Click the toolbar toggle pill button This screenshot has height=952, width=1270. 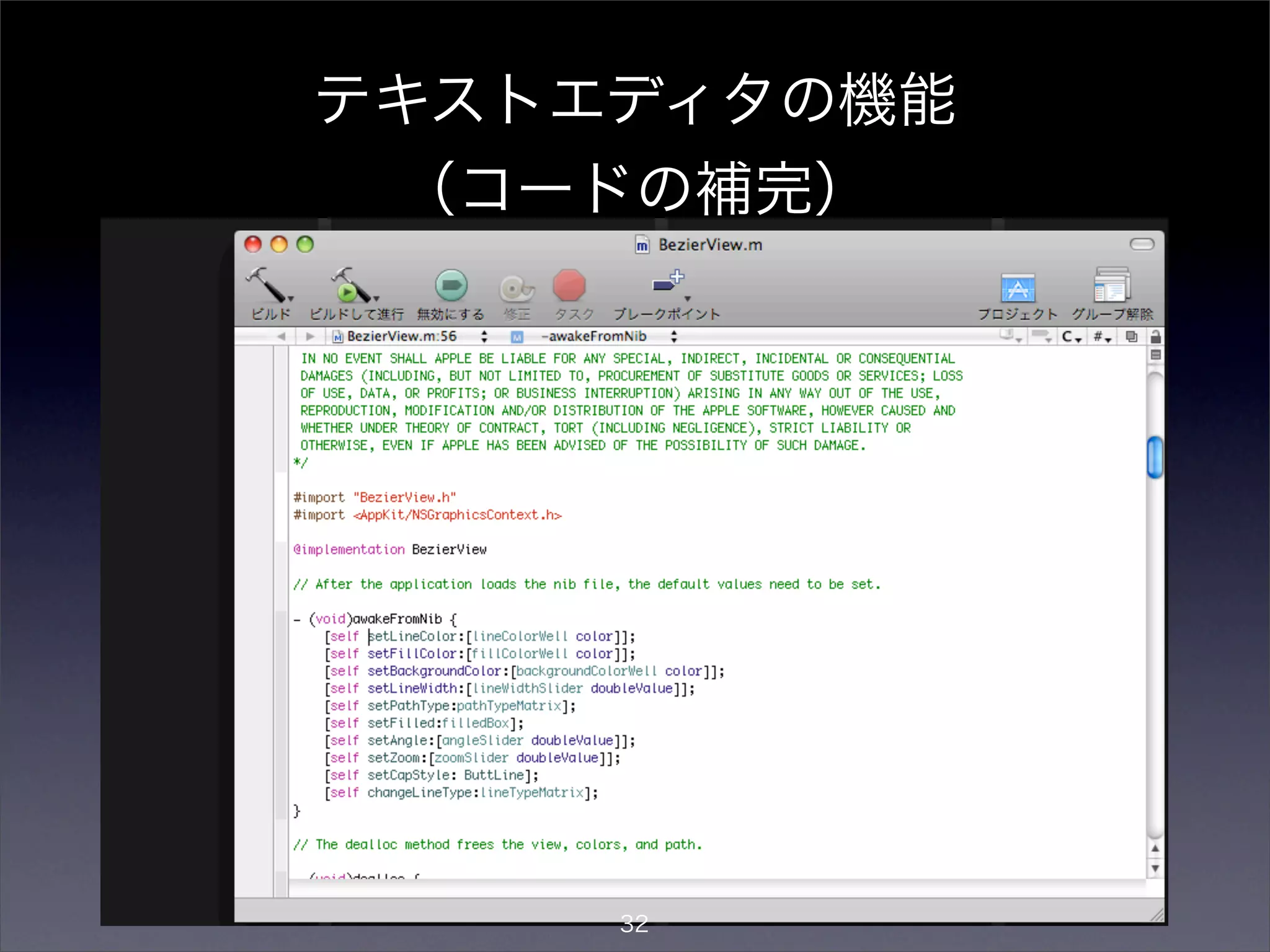1142,244
